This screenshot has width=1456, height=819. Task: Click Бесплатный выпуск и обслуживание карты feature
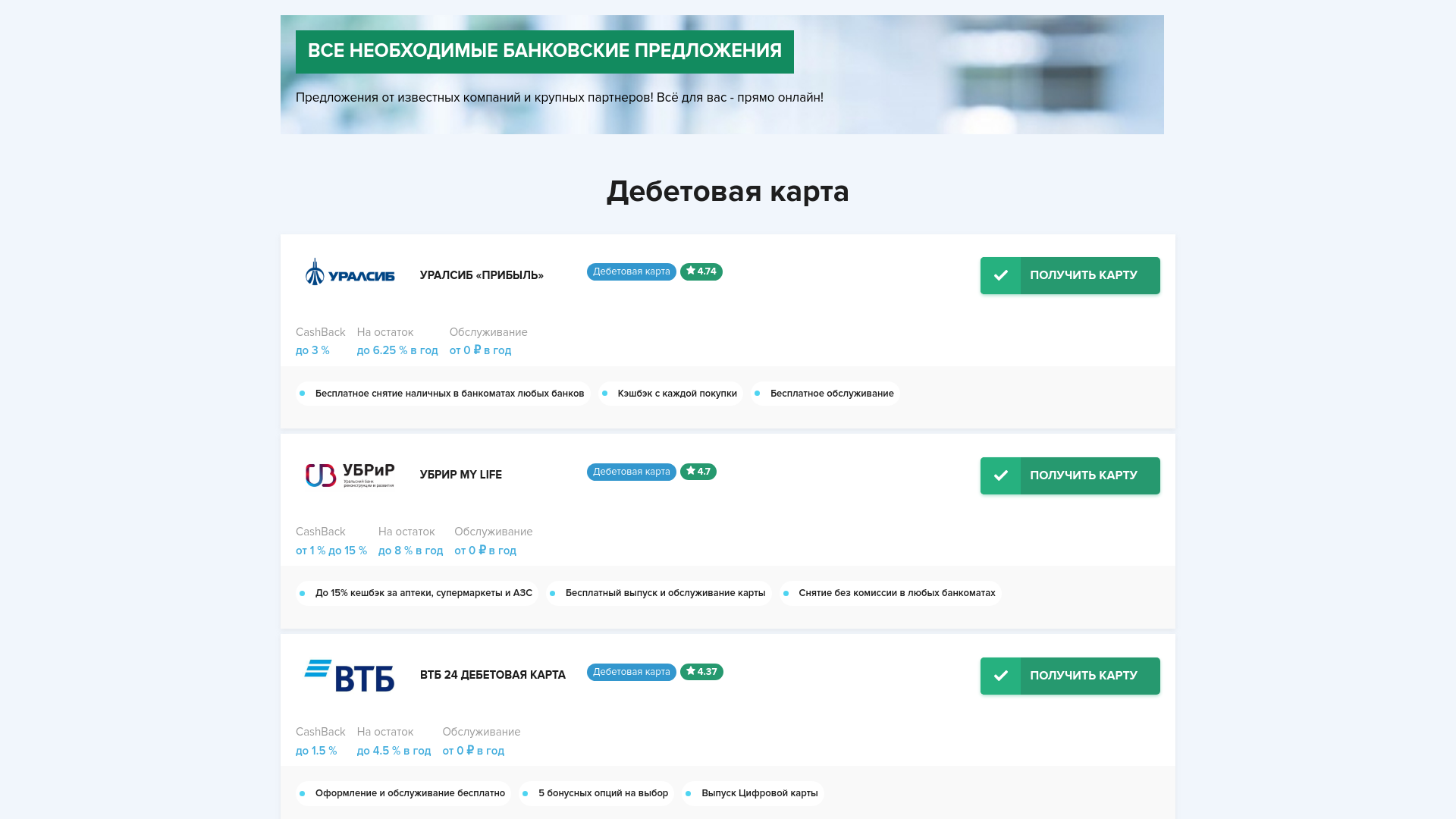tap(659, 593)
